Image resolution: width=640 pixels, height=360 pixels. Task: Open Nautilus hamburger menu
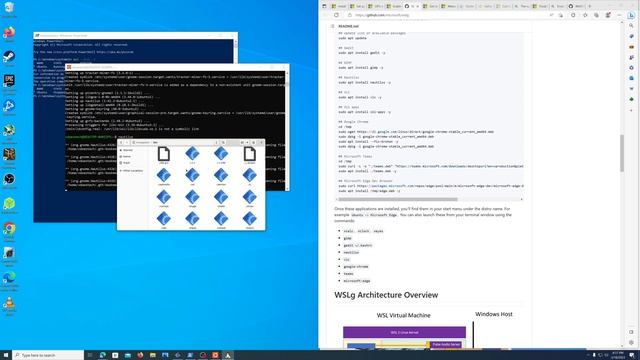tap(253, 142)
